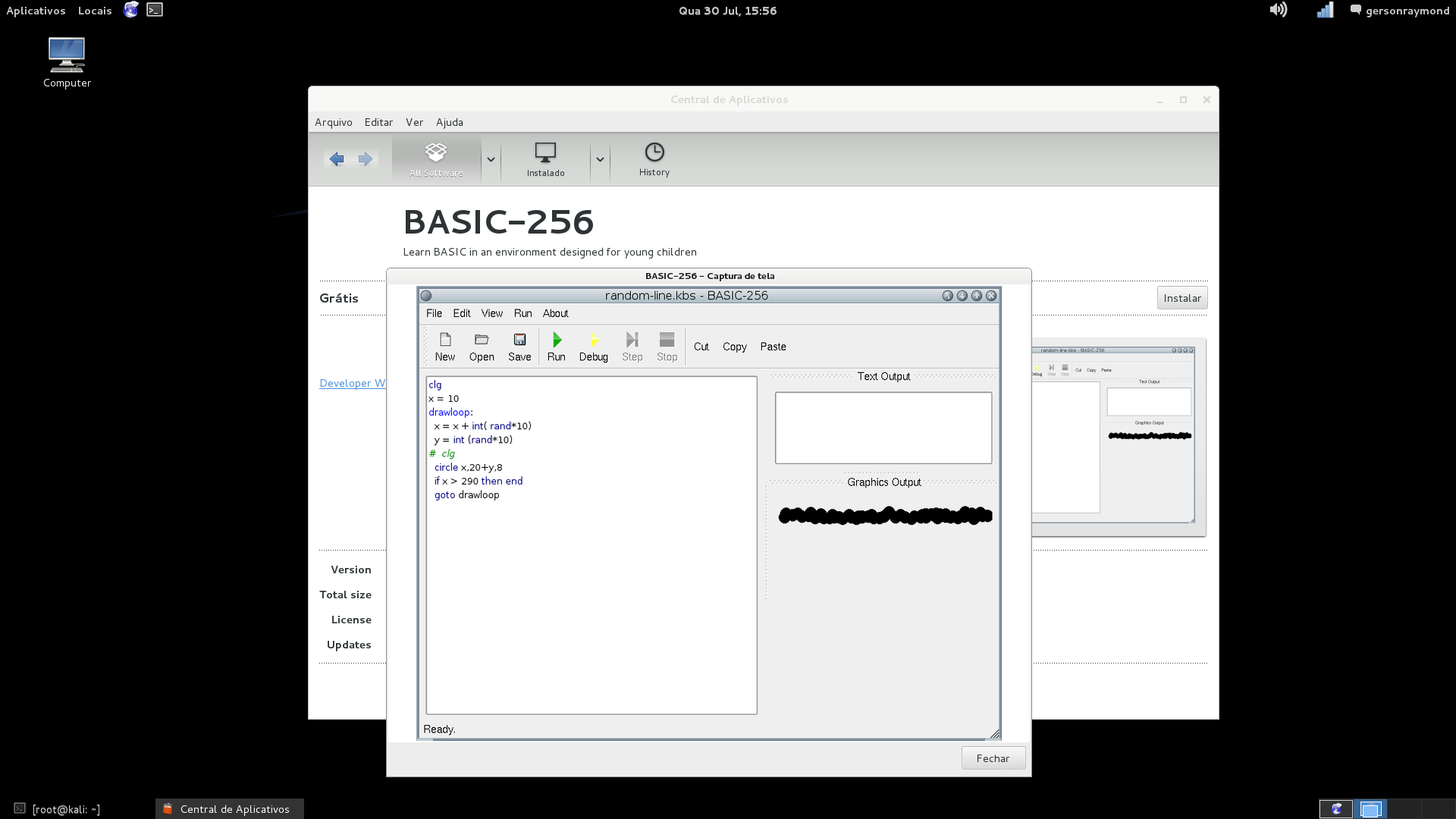Viewport: 1456px width, 819px height.
Task: Click the Instalar button
Action: point(1182,298)
